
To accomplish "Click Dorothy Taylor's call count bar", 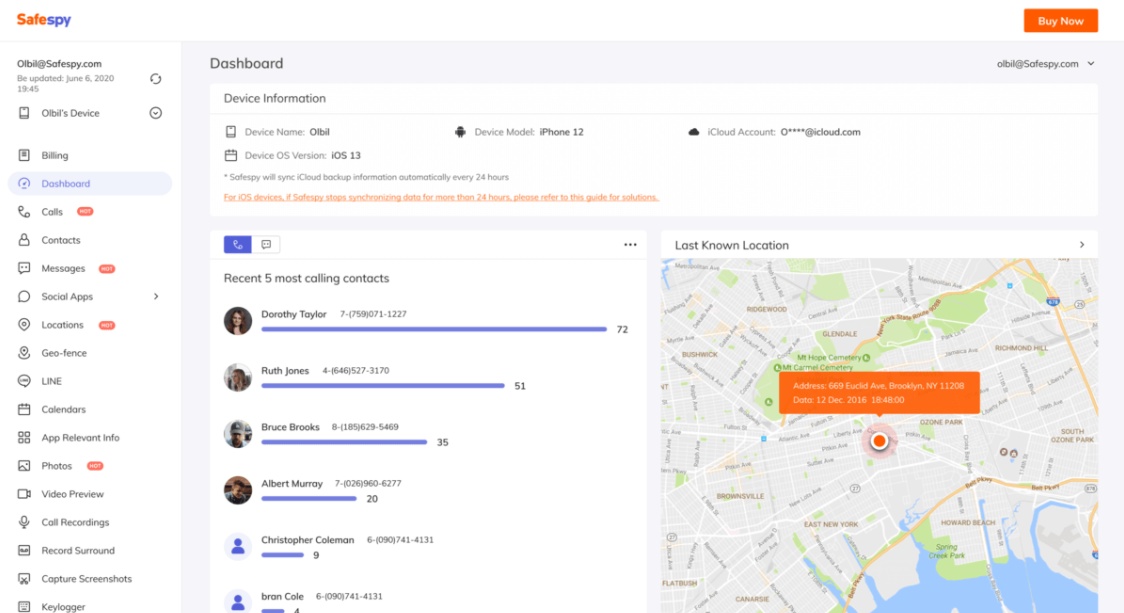I will tap(434, 329).
